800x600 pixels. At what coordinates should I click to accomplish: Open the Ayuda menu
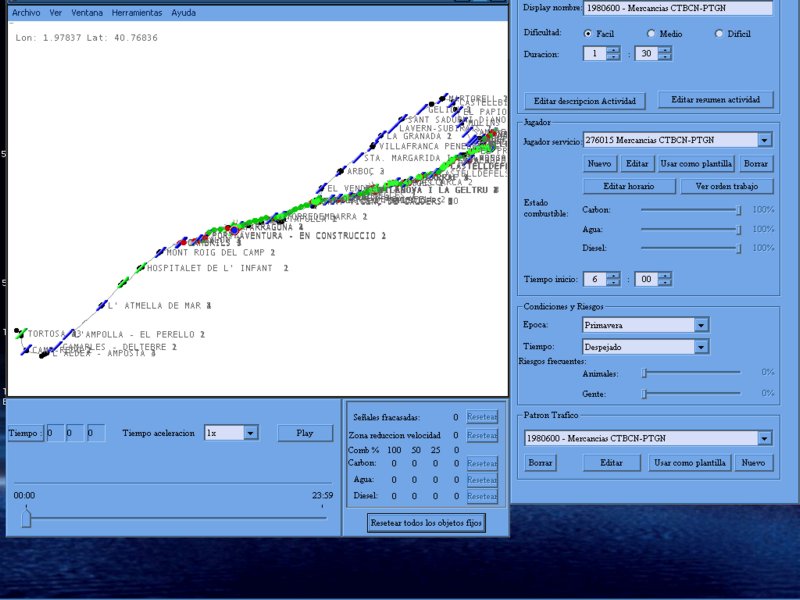[184, 14]
